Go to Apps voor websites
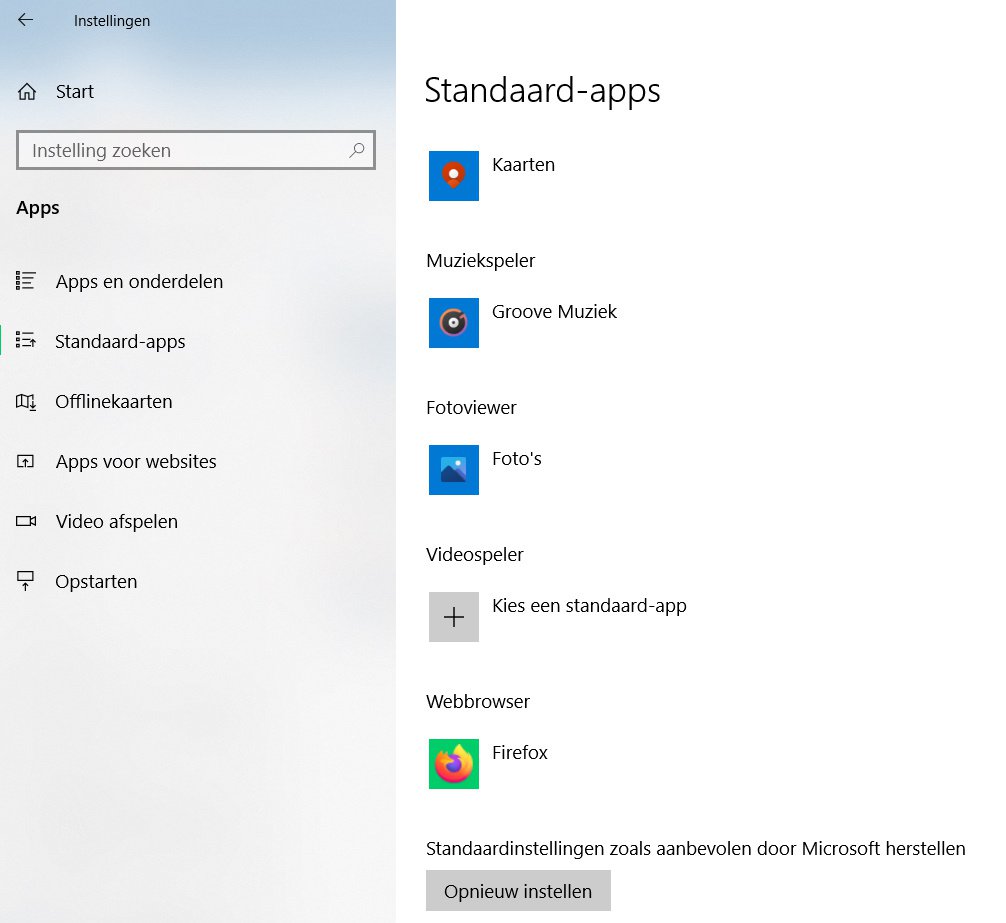Screen dimensions: 1006x923 (x=136, y=461)
